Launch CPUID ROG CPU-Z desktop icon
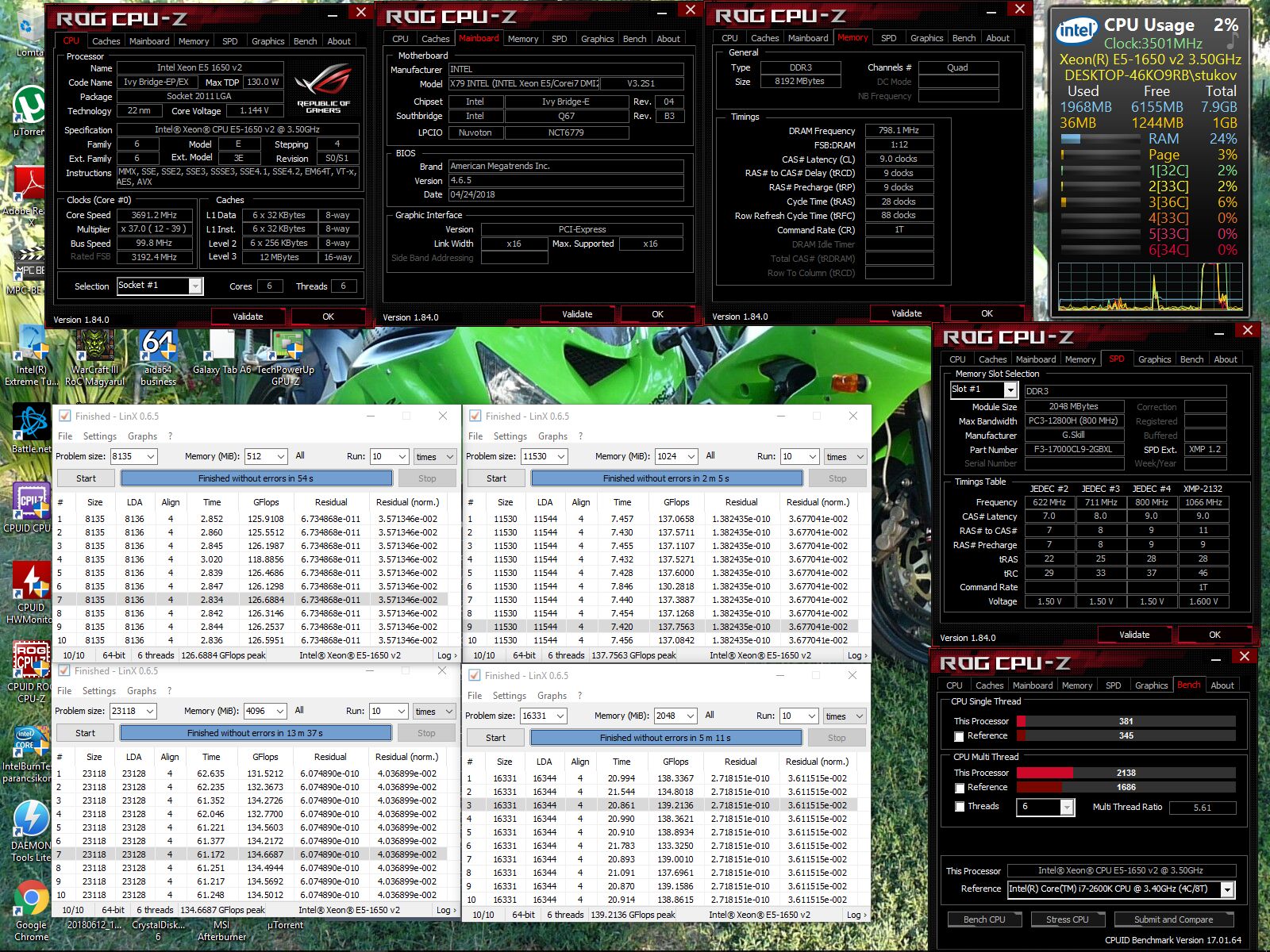The height and width of the screenshot is (952, 1270). click(29, 672)
